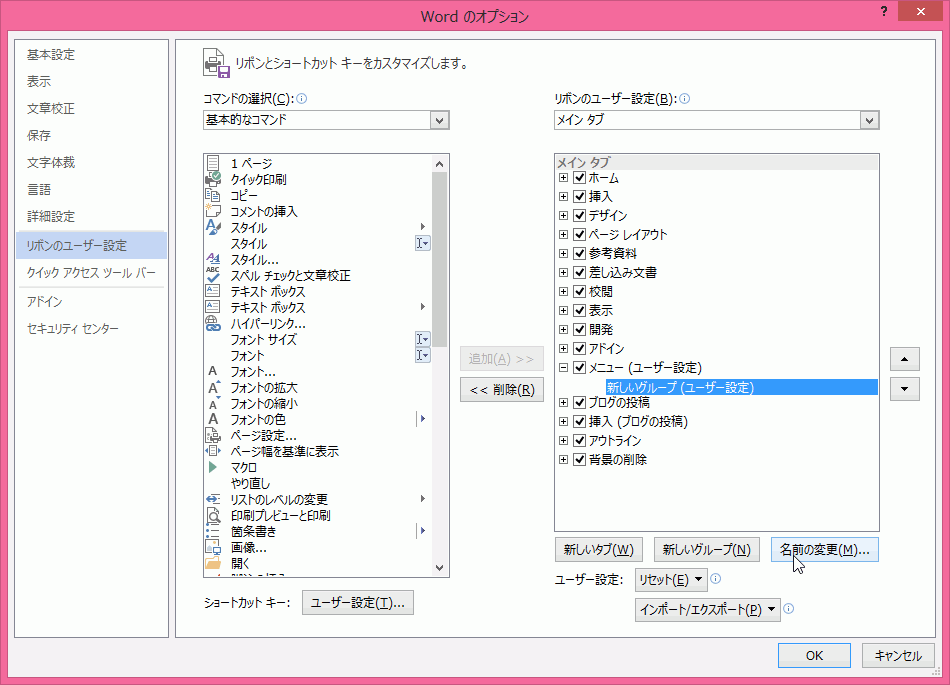
Task: Click the help question mark button
Action: pos(885,11)
